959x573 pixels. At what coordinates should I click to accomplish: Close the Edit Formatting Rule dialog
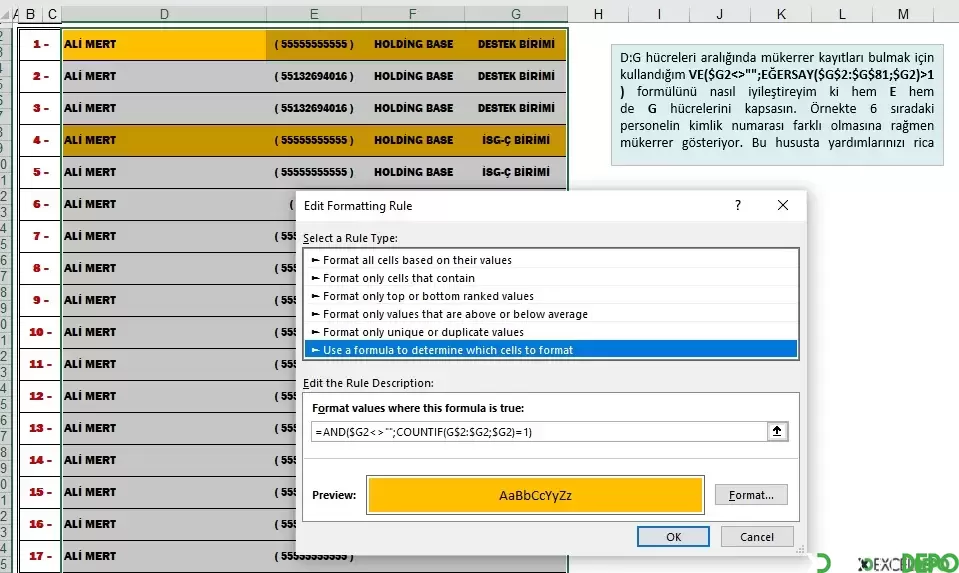783,205
